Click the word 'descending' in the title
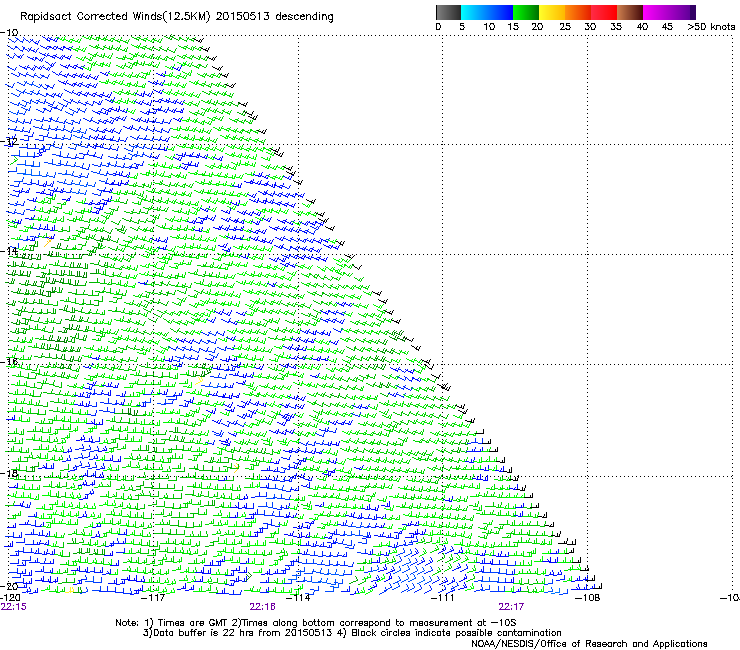Viewport: 740px width, 650px height. (x=304, y=17)
